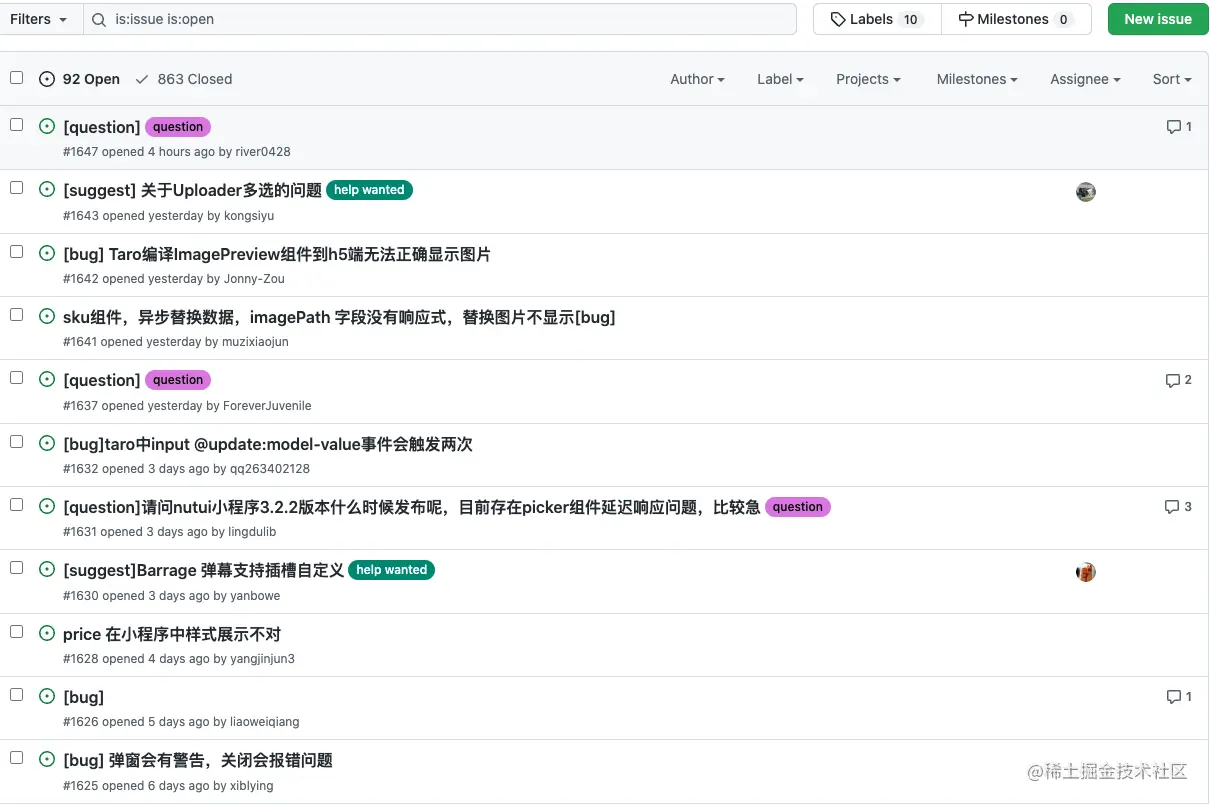Select checkbox for issue #1647
1210x804 pixels.
point(16,124)
